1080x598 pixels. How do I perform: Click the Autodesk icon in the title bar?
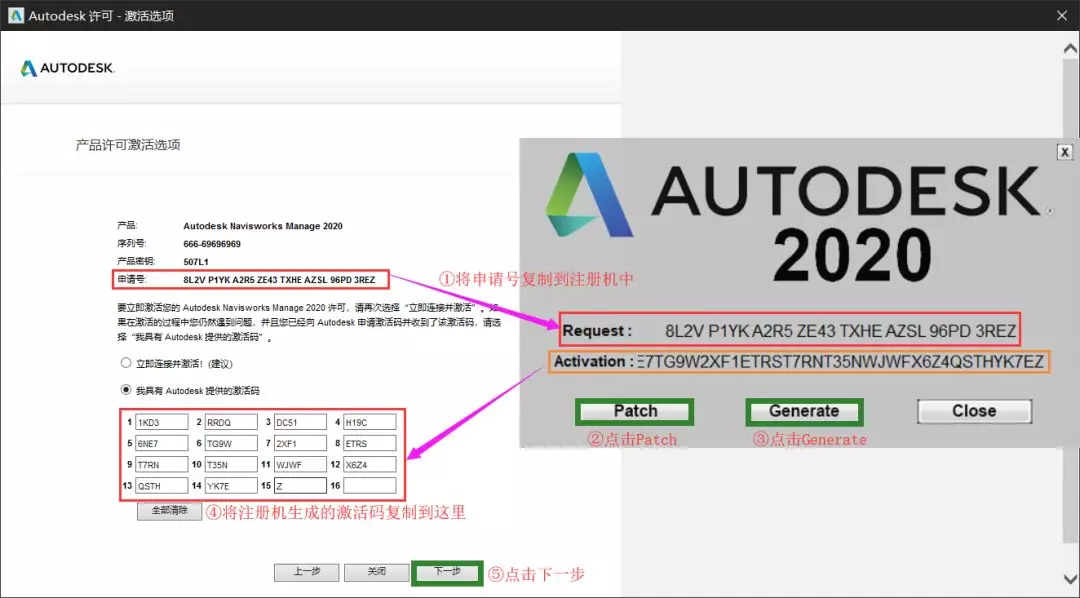15,15
